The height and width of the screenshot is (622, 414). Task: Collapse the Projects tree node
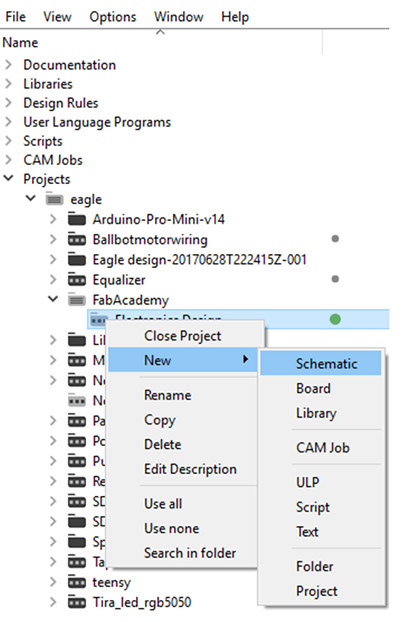(8, 179)
